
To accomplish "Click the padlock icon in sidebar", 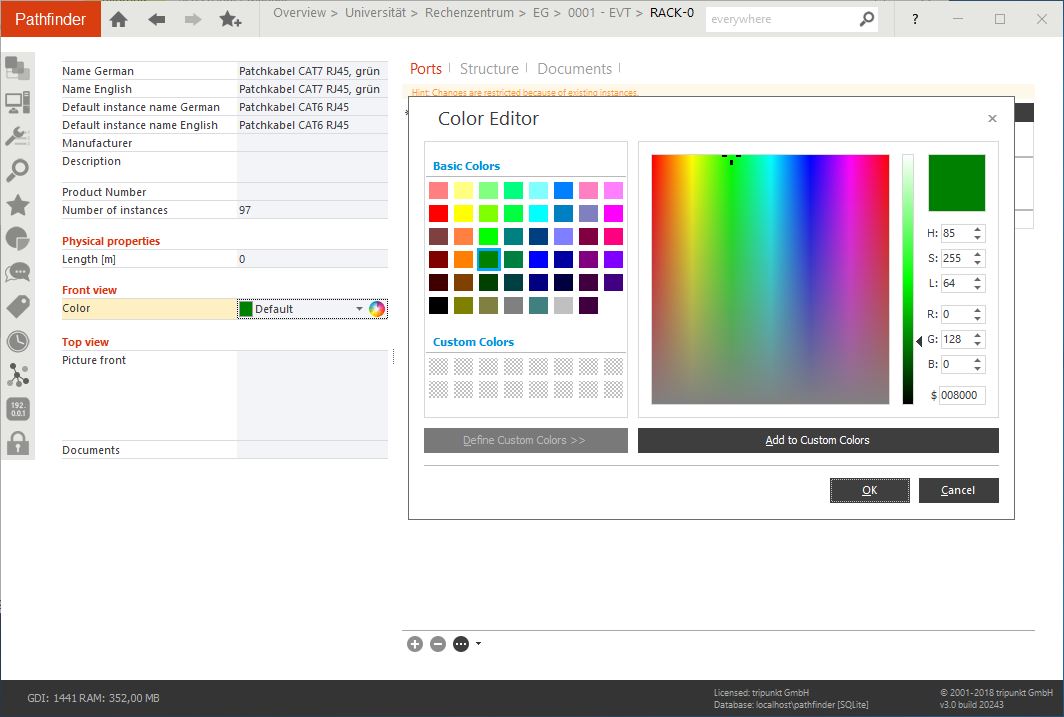I will (18, 442).
